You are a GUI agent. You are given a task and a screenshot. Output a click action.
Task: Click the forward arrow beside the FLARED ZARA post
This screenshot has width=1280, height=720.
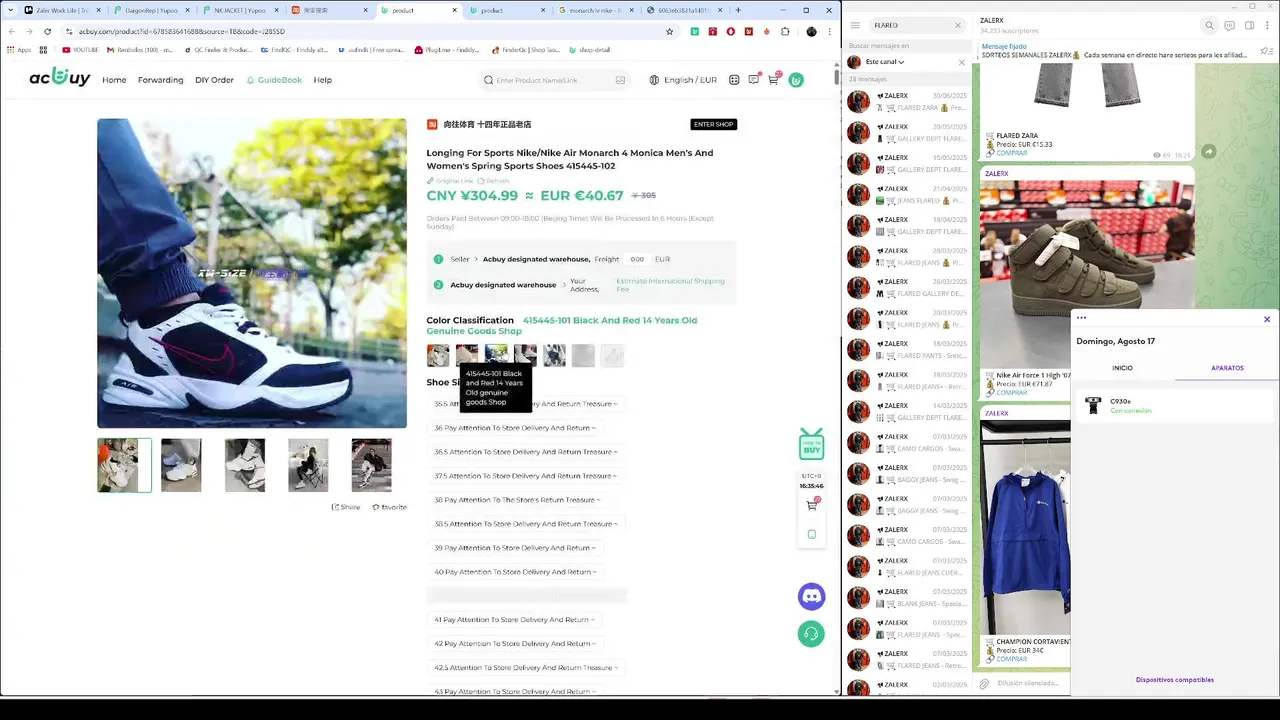coord(1208,151)
